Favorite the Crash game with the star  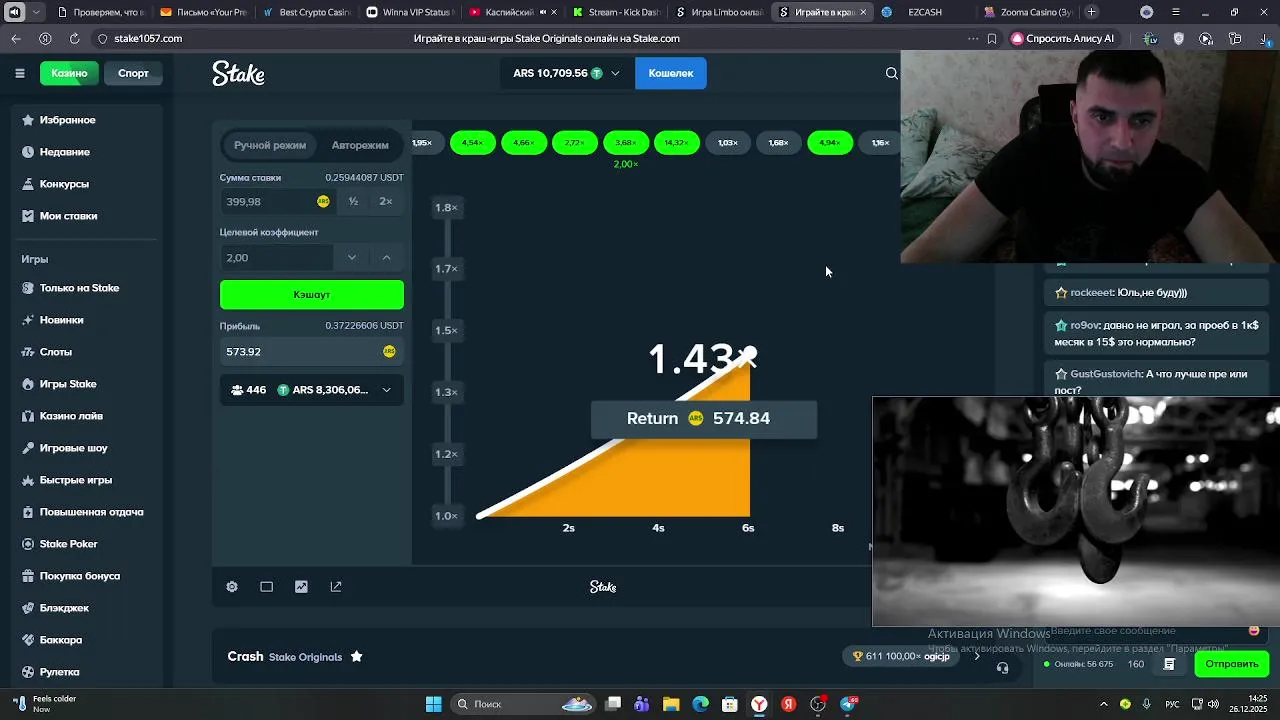point(356,657)
